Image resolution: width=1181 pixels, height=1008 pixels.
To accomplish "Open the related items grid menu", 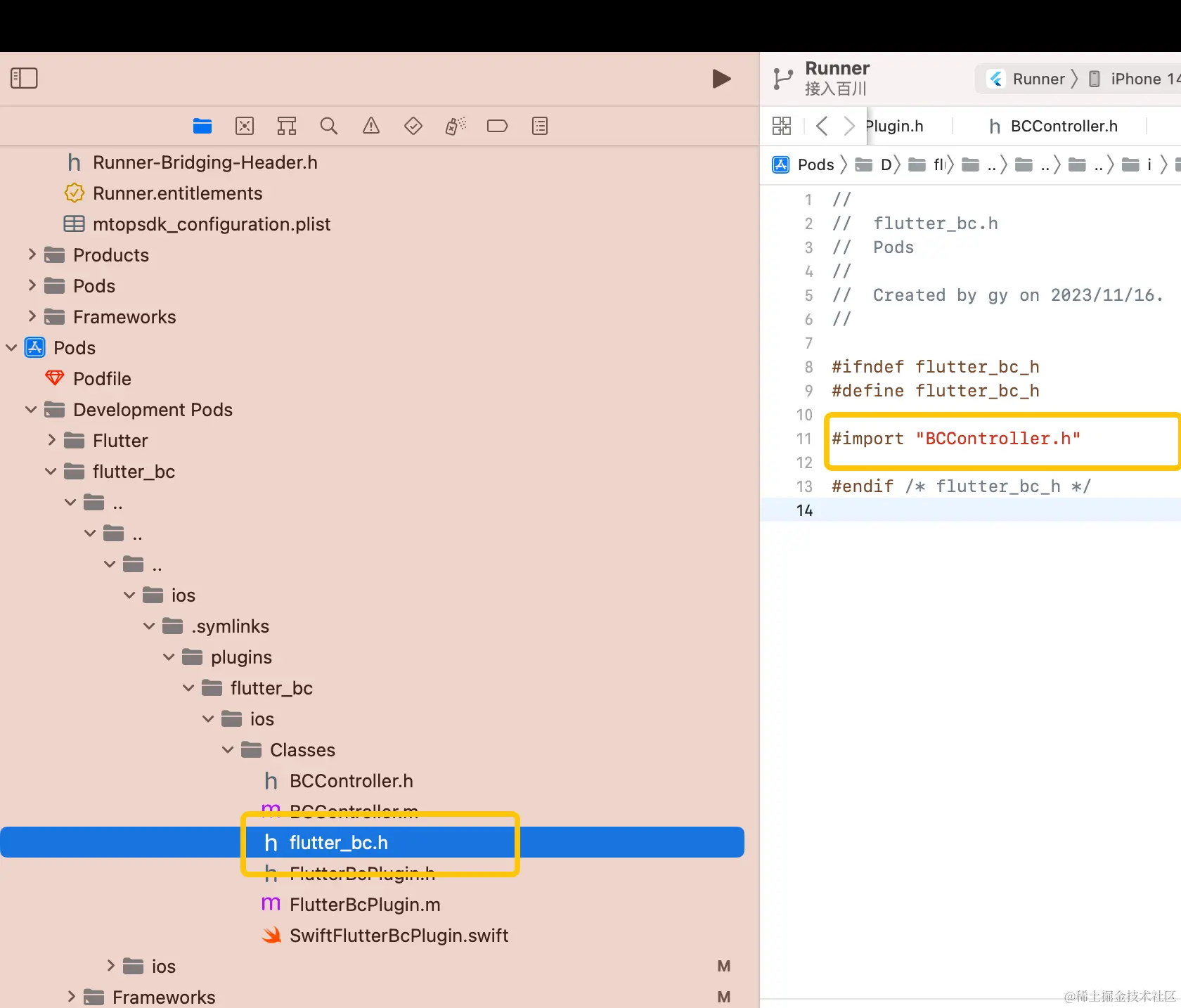I will [782, 126].
